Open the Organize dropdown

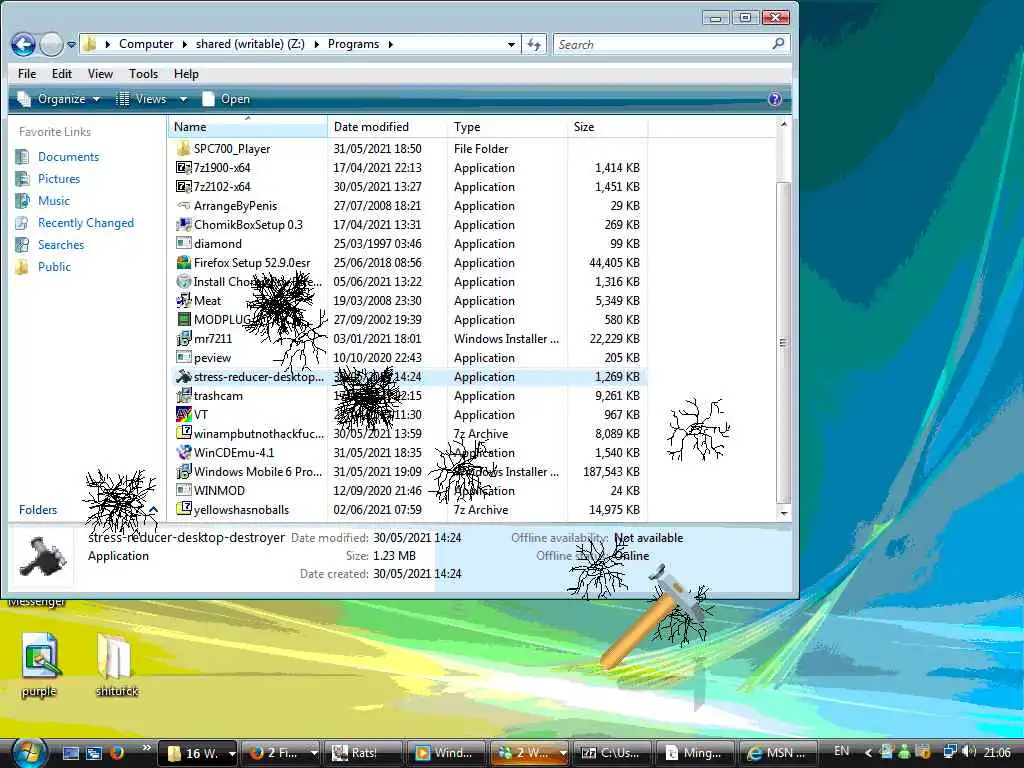[x=58, y=99]
